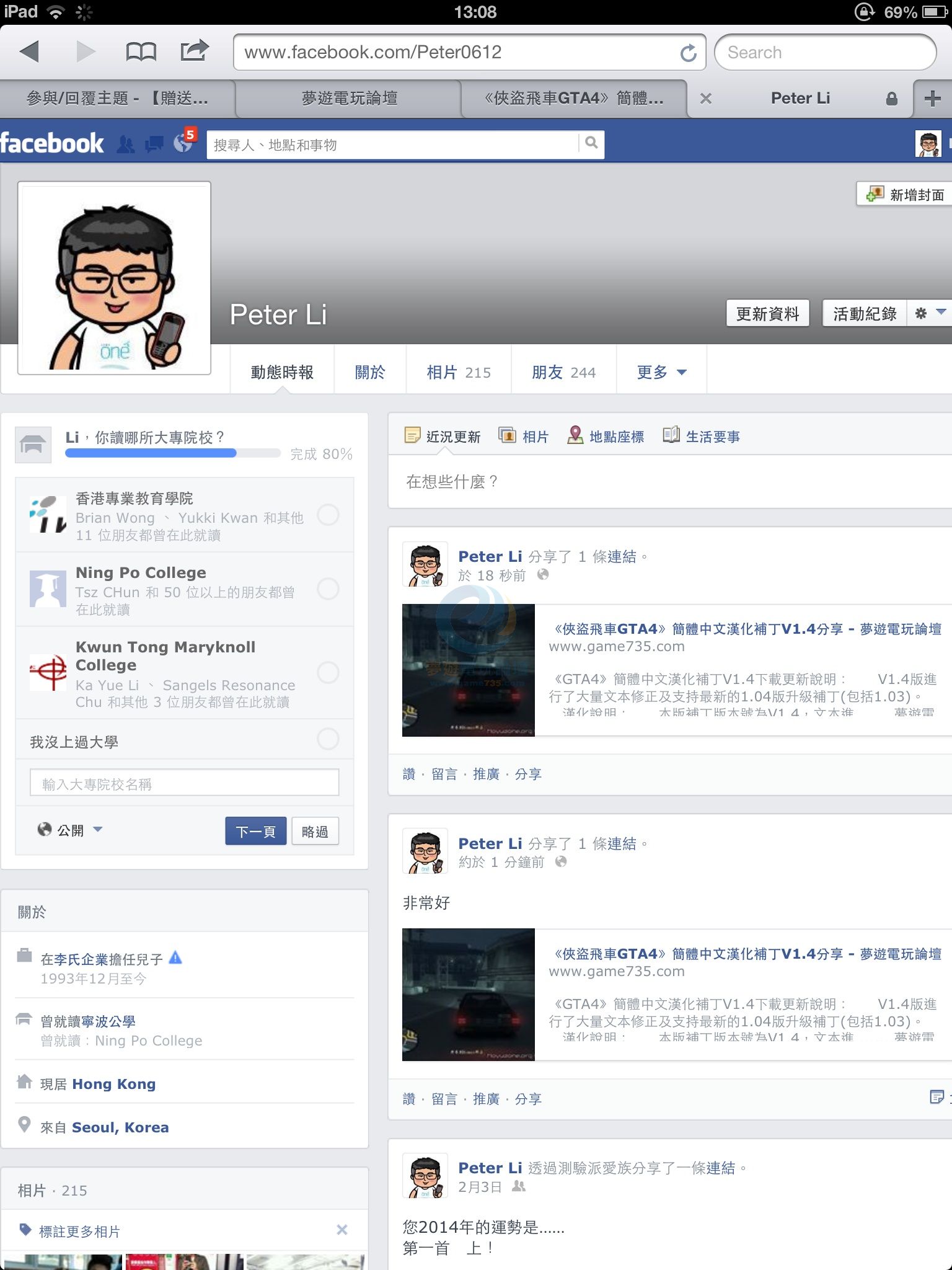Open Facebook notifications globe icon
The image size is (952, 1270).
tap(183, 143)
